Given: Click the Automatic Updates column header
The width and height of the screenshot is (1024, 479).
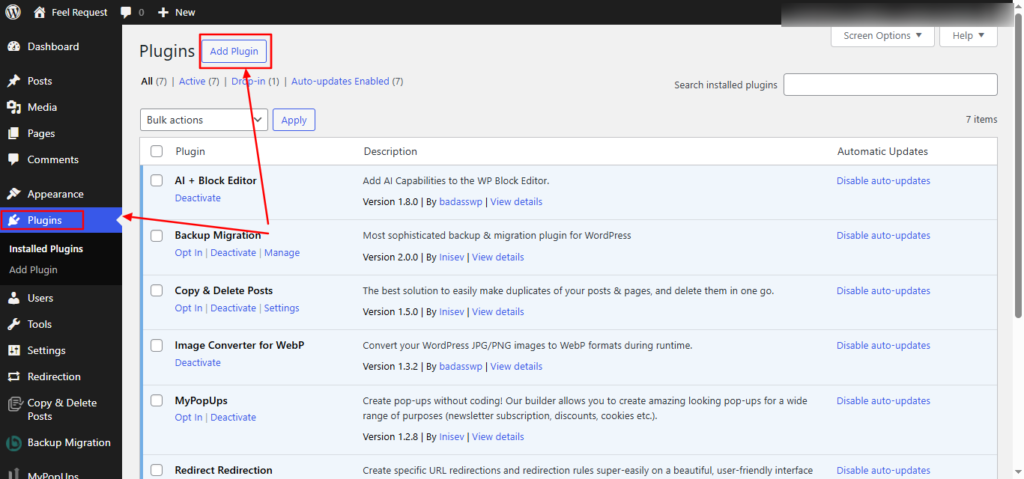Looking at the screenshot, I should click(882, 152).
